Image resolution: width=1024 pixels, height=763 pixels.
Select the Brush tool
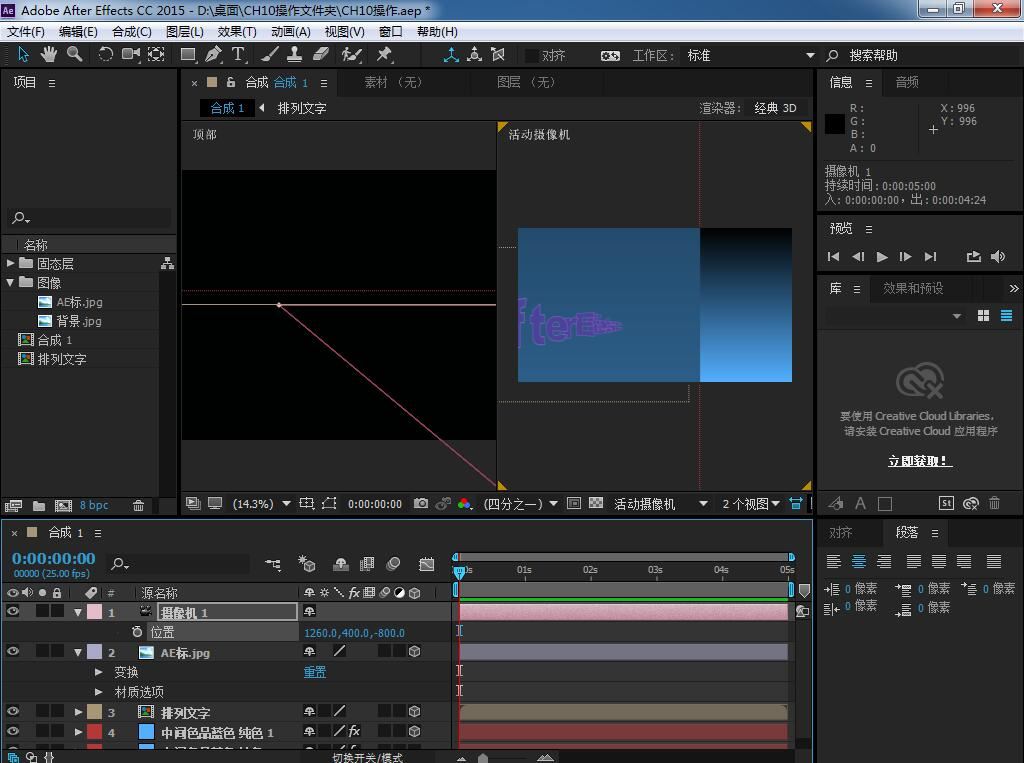coord(270,54)
